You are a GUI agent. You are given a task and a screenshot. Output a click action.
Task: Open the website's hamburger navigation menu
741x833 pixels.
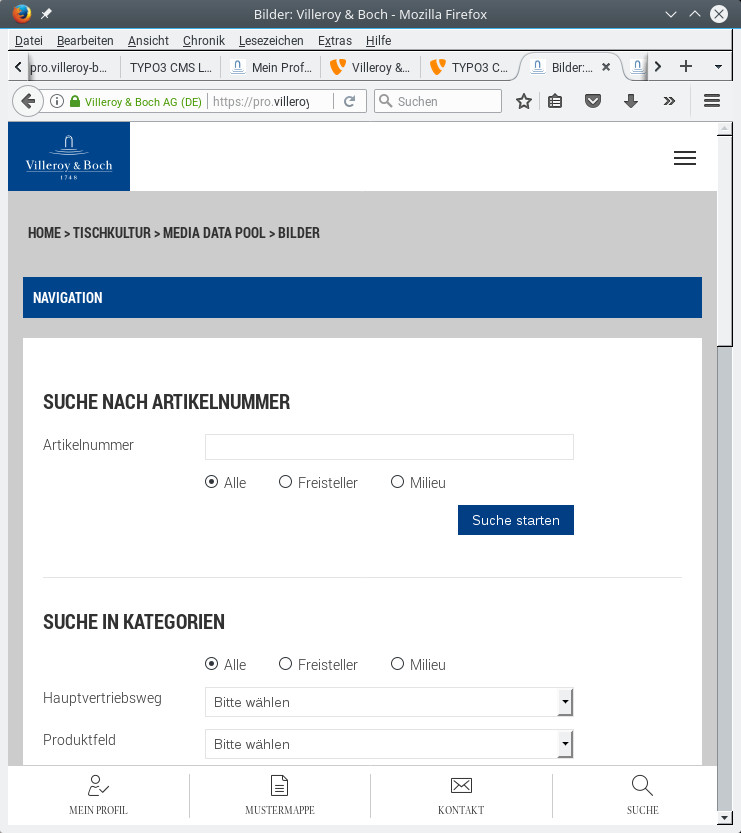click(685, 158)
